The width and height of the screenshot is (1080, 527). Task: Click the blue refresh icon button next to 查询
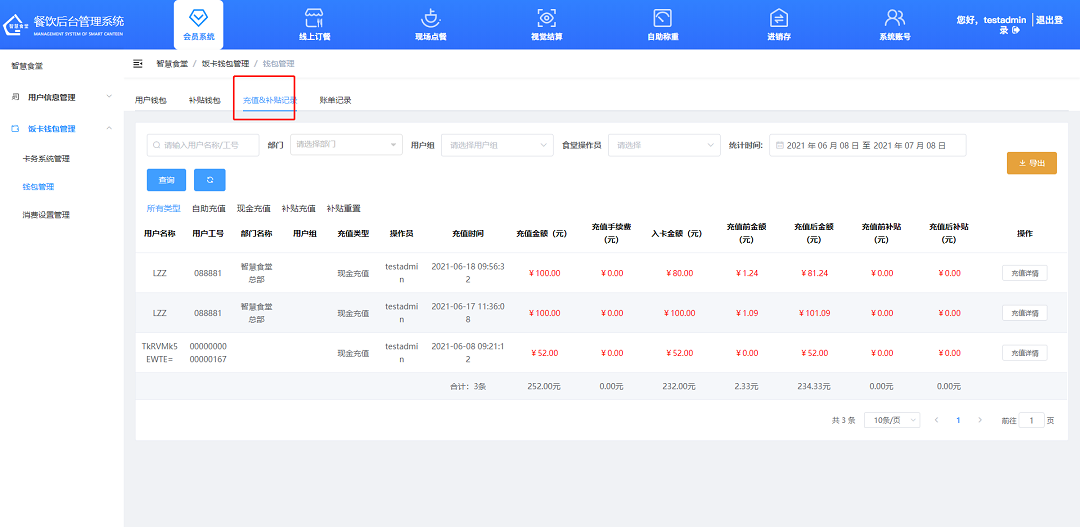[209, 180]
